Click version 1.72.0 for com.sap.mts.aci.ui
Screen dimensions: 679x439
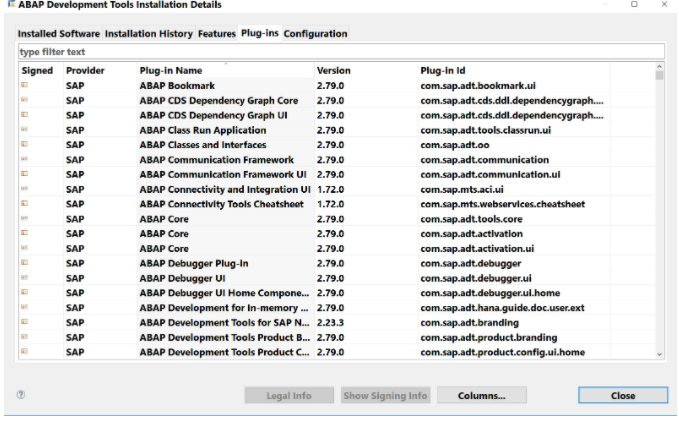pos(330,189)
